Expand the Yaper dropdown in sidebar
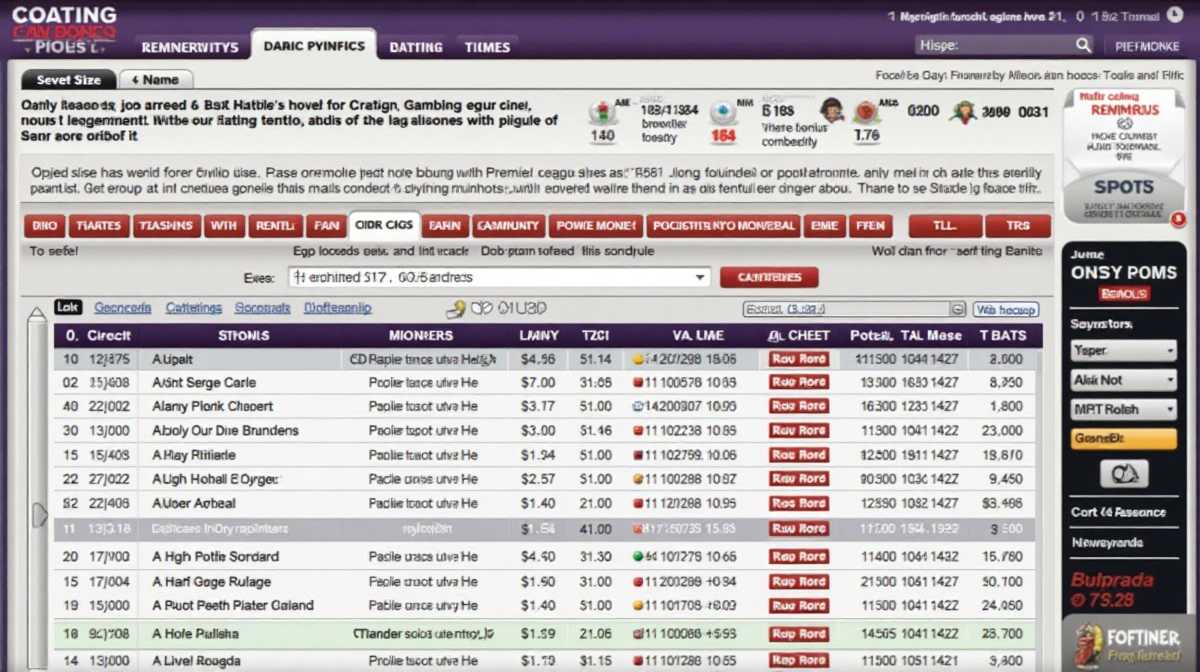Viewport: 1200px width, 672px height. pos(1123,351)
